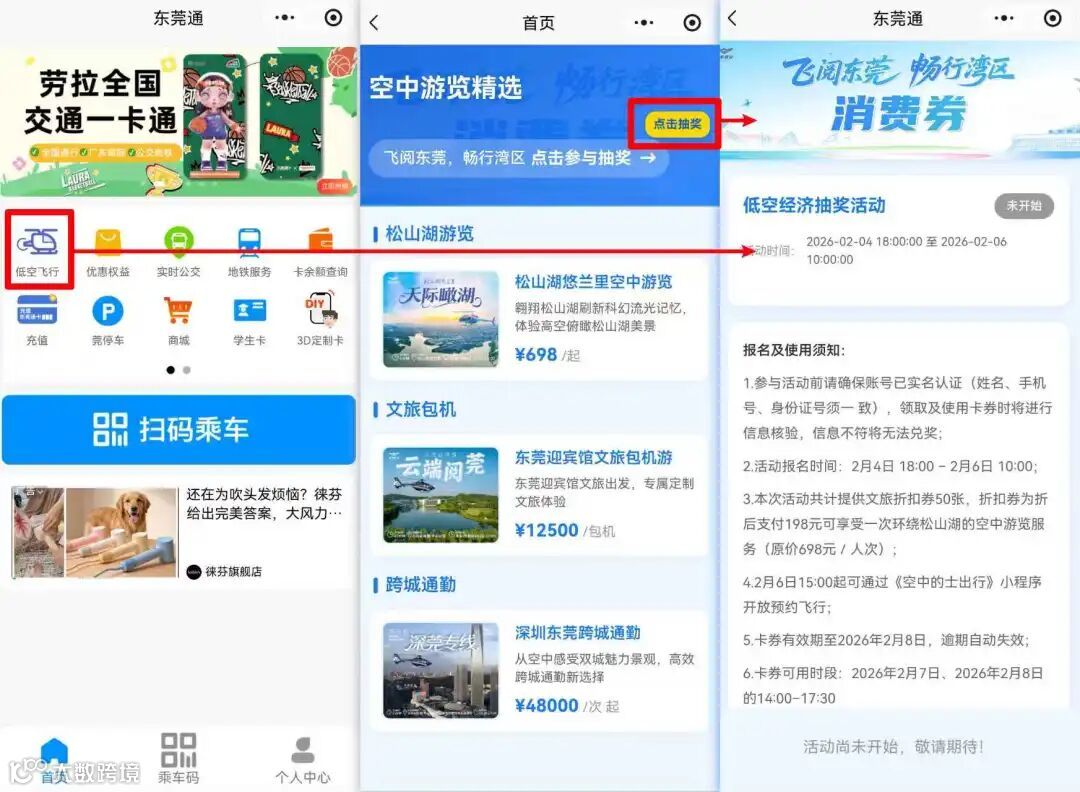This screenshot has height=792, width=1080.
Task: Go back from the right 东莞通 screen
Action: [732, 18]
